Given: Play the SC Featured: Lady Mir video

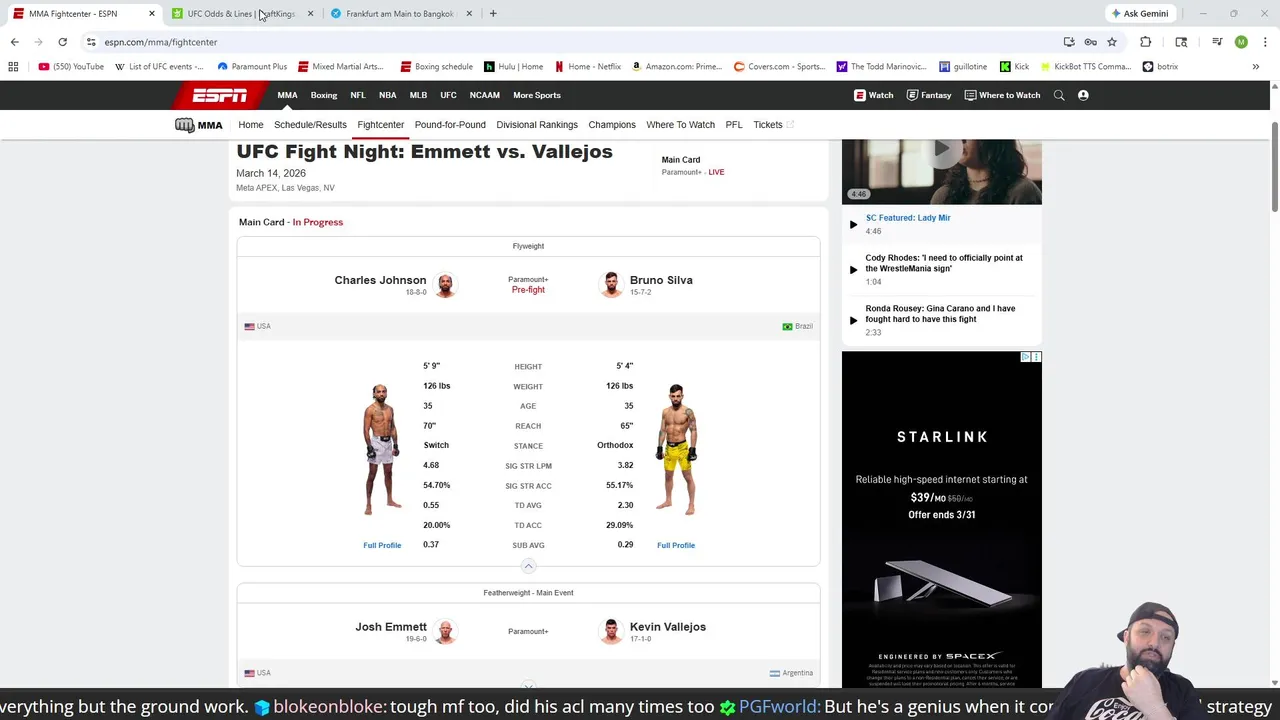Looking at the screenshot, I should pyautogui.click(x=853, y=224).
